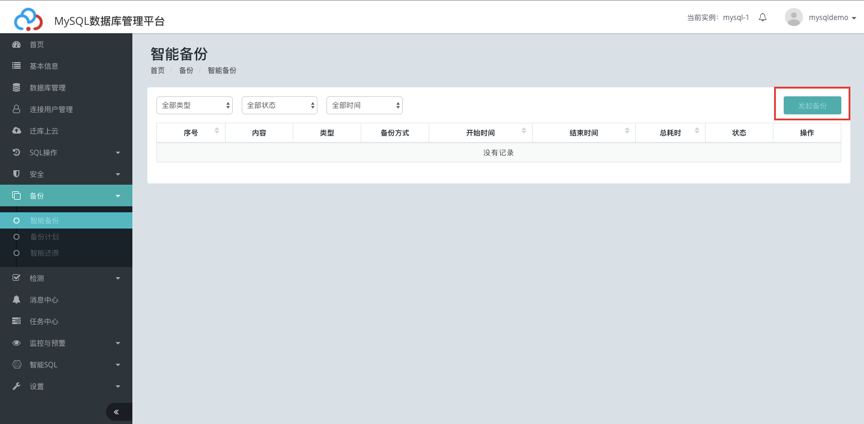The image size is (864, 424).
Task: Click the 首页 dashboard icon in sidebar
Action: (x=17, y=45)
